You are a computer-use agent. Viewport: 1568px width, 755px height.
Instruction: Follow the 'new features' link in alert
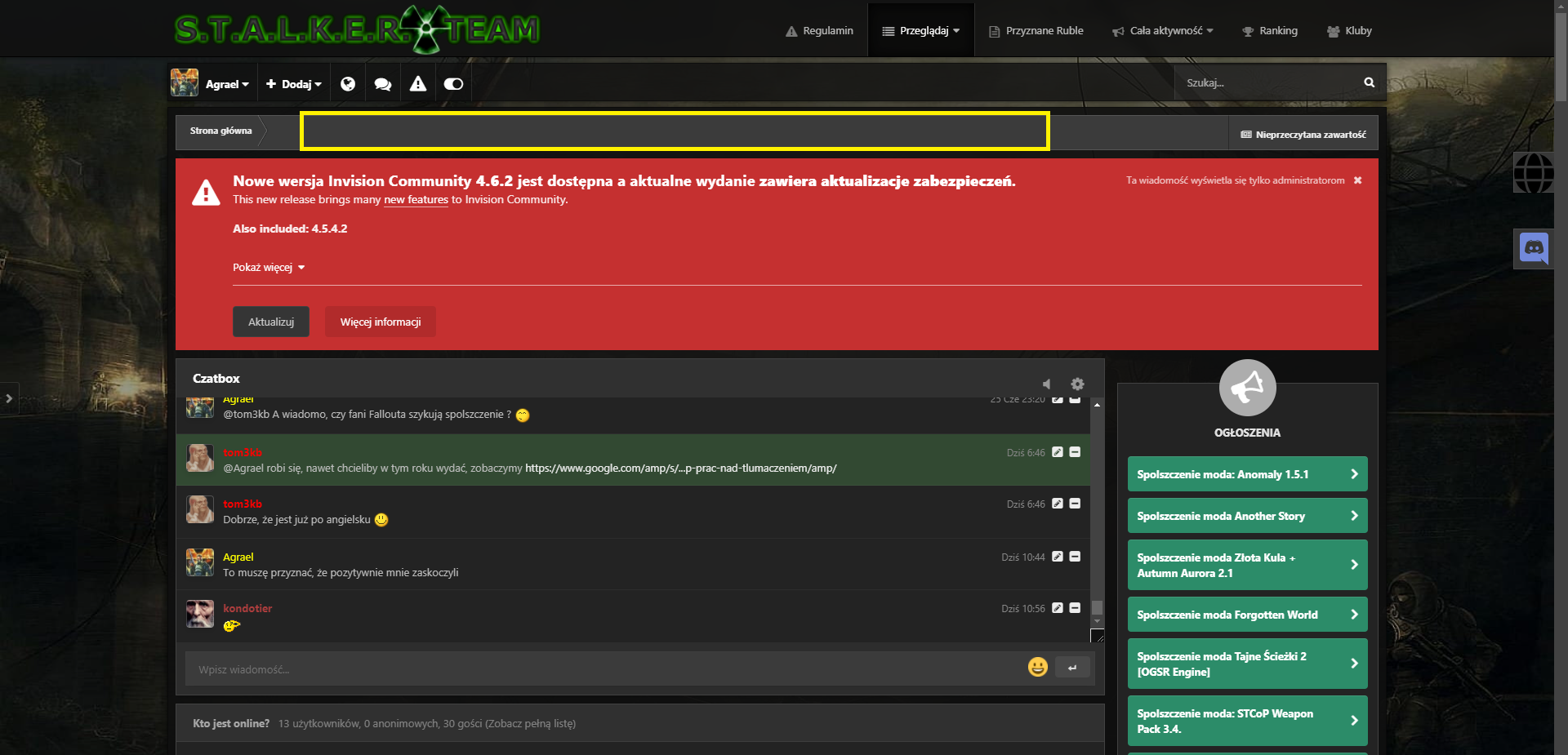pyautogui.click(x=416, y=199)
